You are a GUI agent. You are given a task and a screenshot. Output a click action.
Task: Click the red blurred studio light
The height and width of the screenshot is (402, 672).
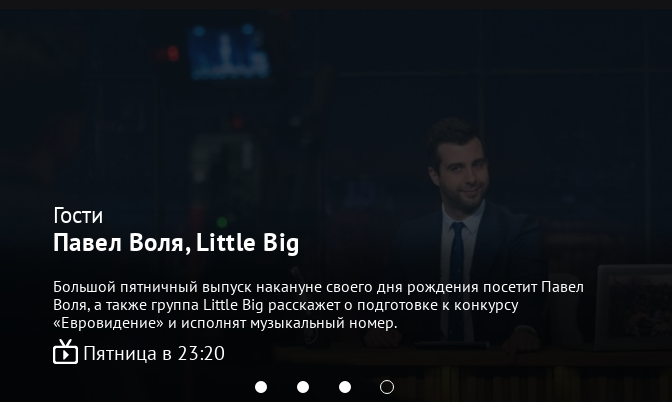172,54
